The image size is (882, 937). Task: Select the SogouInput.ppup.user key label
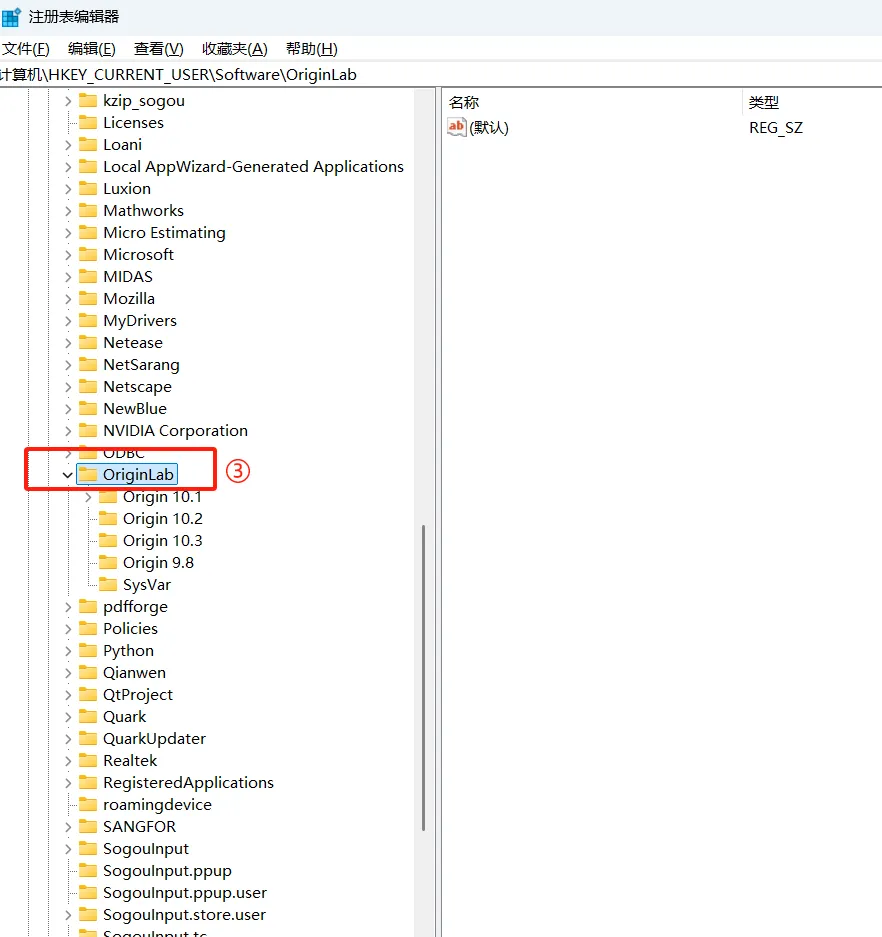pyautogui.click(x=185, y=893)
